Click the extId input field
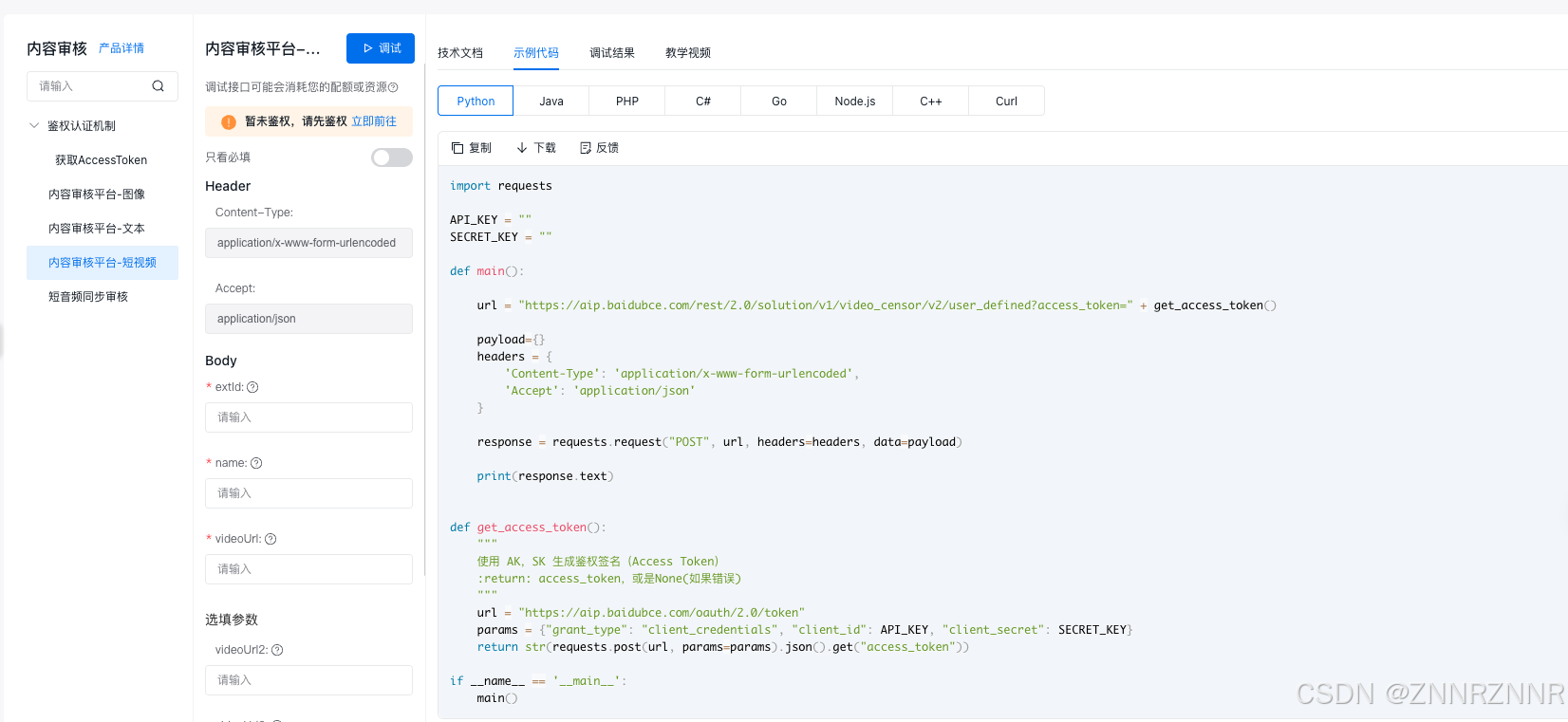 (308, 417)
